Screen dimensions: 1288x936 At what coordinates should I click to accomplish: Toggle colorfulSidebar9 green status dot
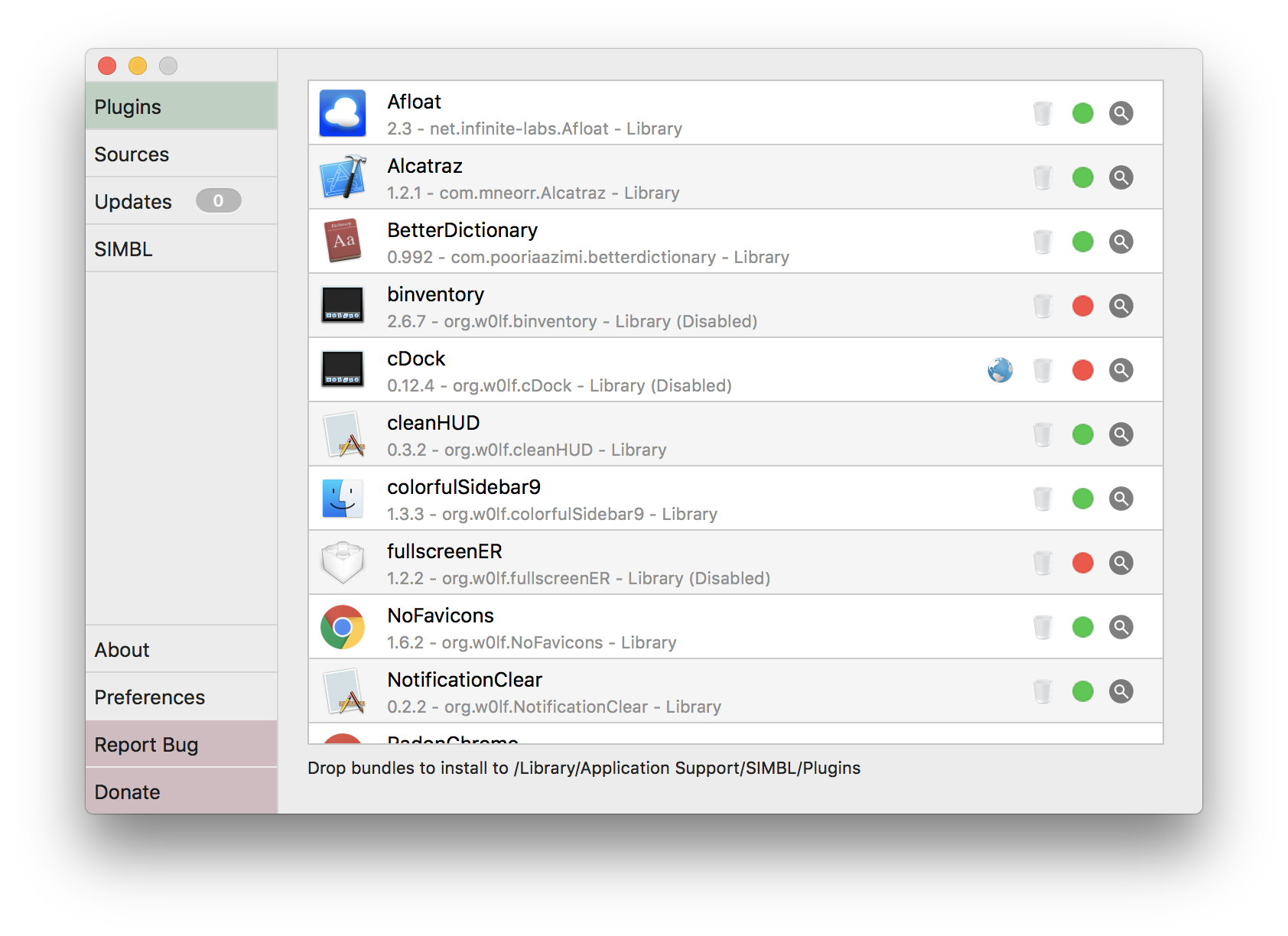coord(1083,499)
